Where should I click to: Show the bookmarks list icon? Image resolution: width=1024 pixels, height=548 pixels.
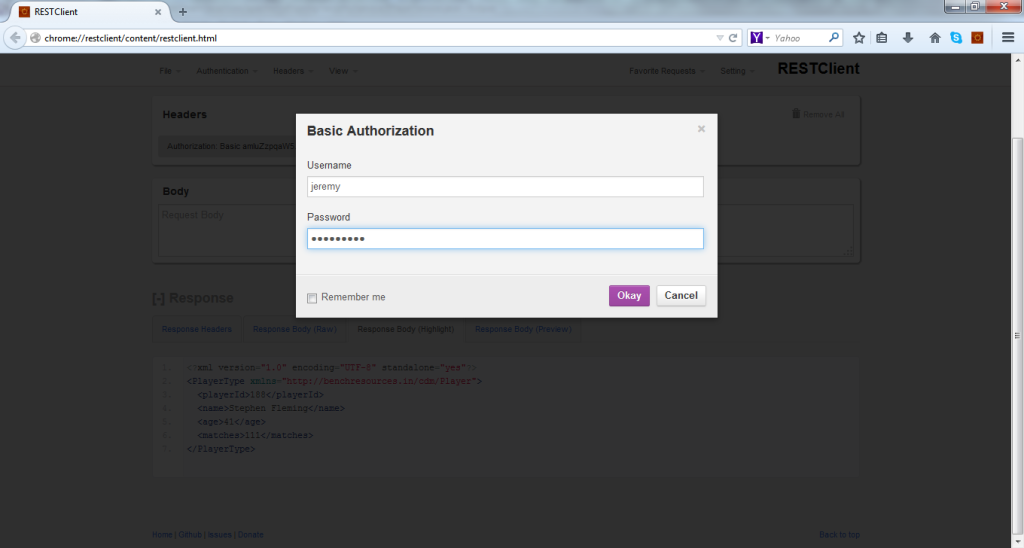(882, 38)
